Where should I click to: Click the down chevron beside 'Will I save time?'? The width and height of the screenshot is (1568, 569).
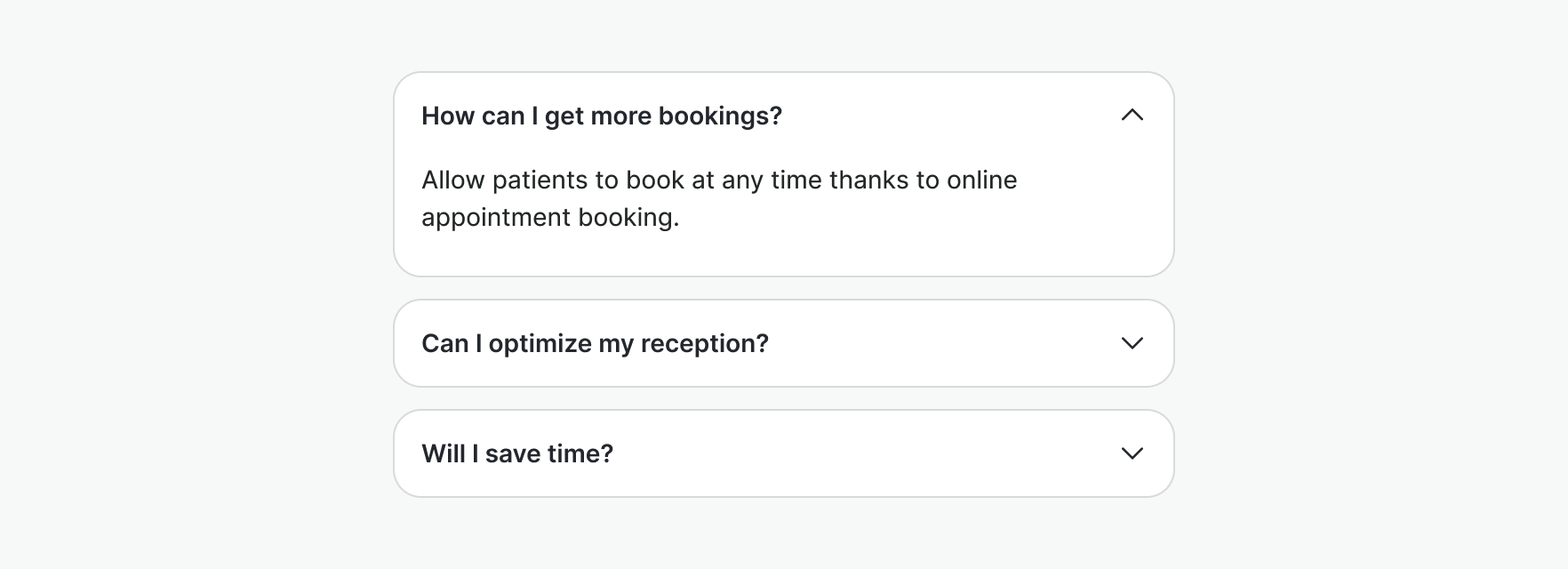[x=1132, y=453]
